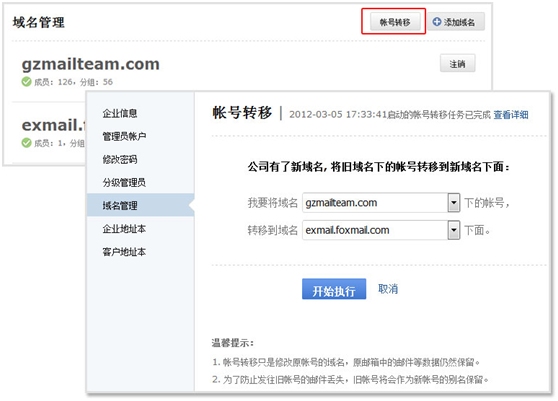This screenshot has width=558, height=401.
Task: Open 分级管理员 in the sidebar
Action: [124, 183]
